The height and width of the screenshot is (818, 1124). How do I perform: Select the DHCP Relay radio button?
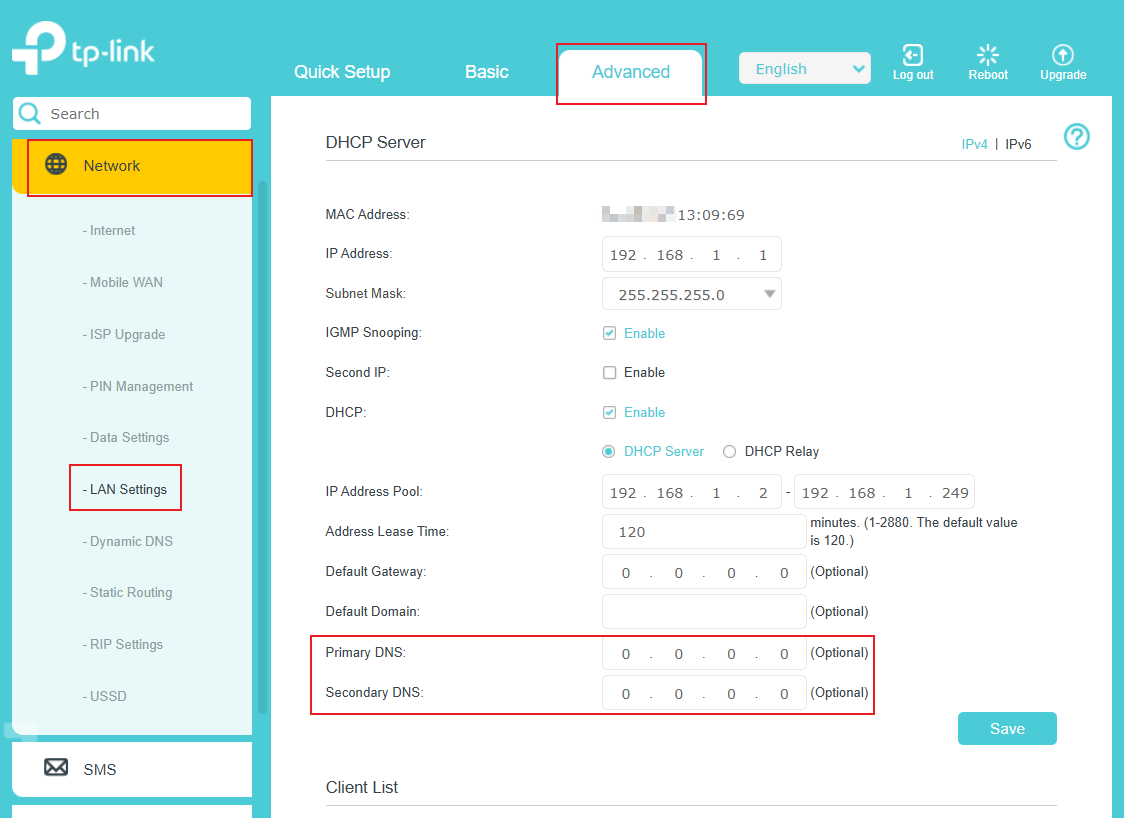click(x=729, y=451)
